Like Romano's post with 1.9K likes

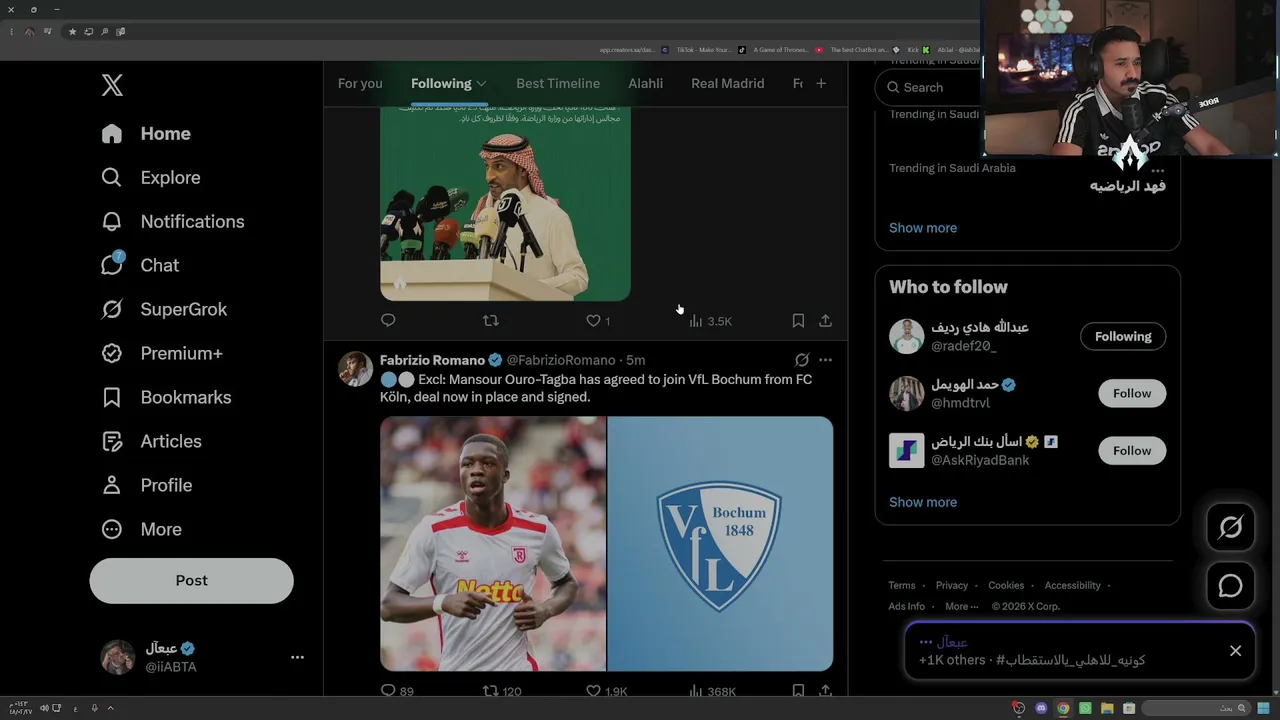pyautogui.click(x=606, y=691)
